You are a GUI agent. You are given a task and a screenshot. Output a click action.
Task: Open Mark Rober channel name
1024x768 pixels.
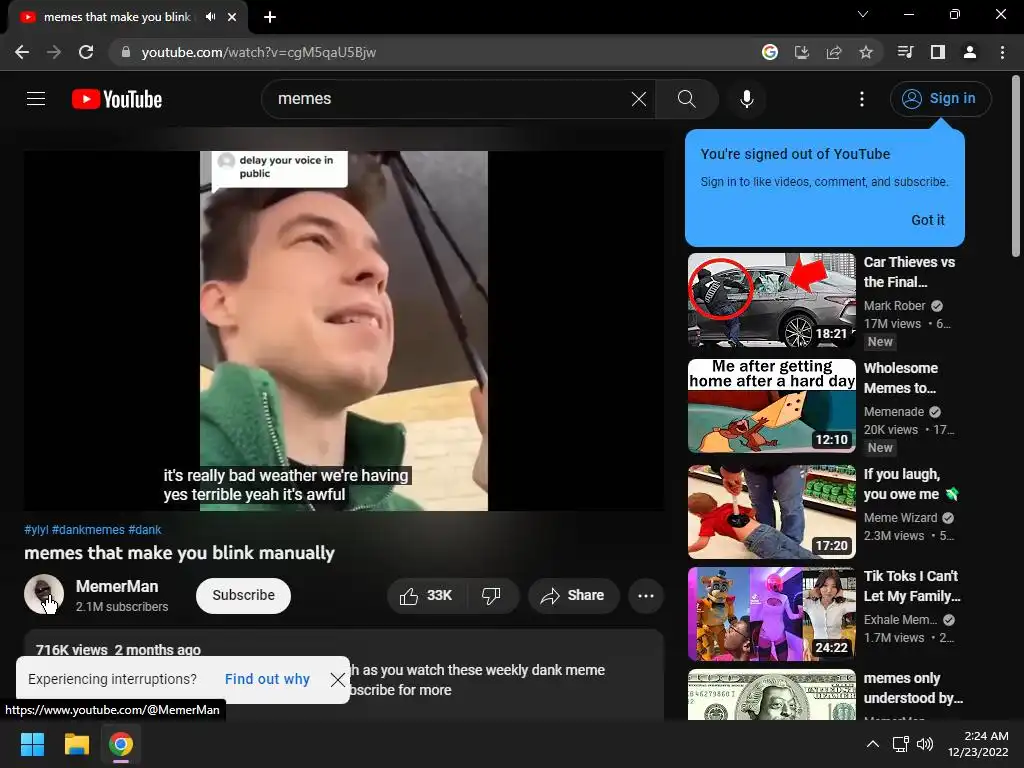pyautogui.click(x=894, y=306)
